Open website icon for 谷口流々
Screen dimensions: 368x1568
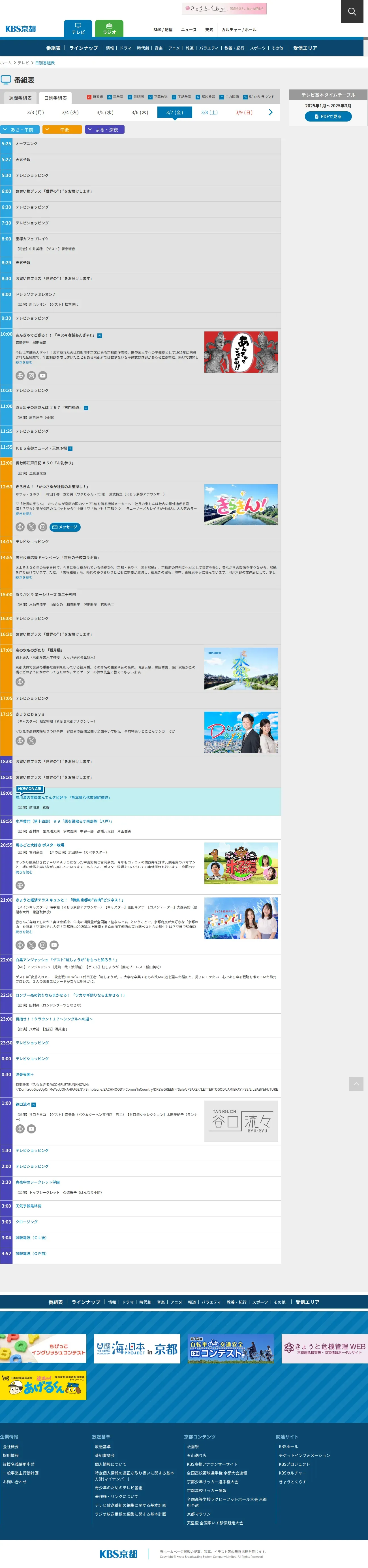pos(20,1129)
